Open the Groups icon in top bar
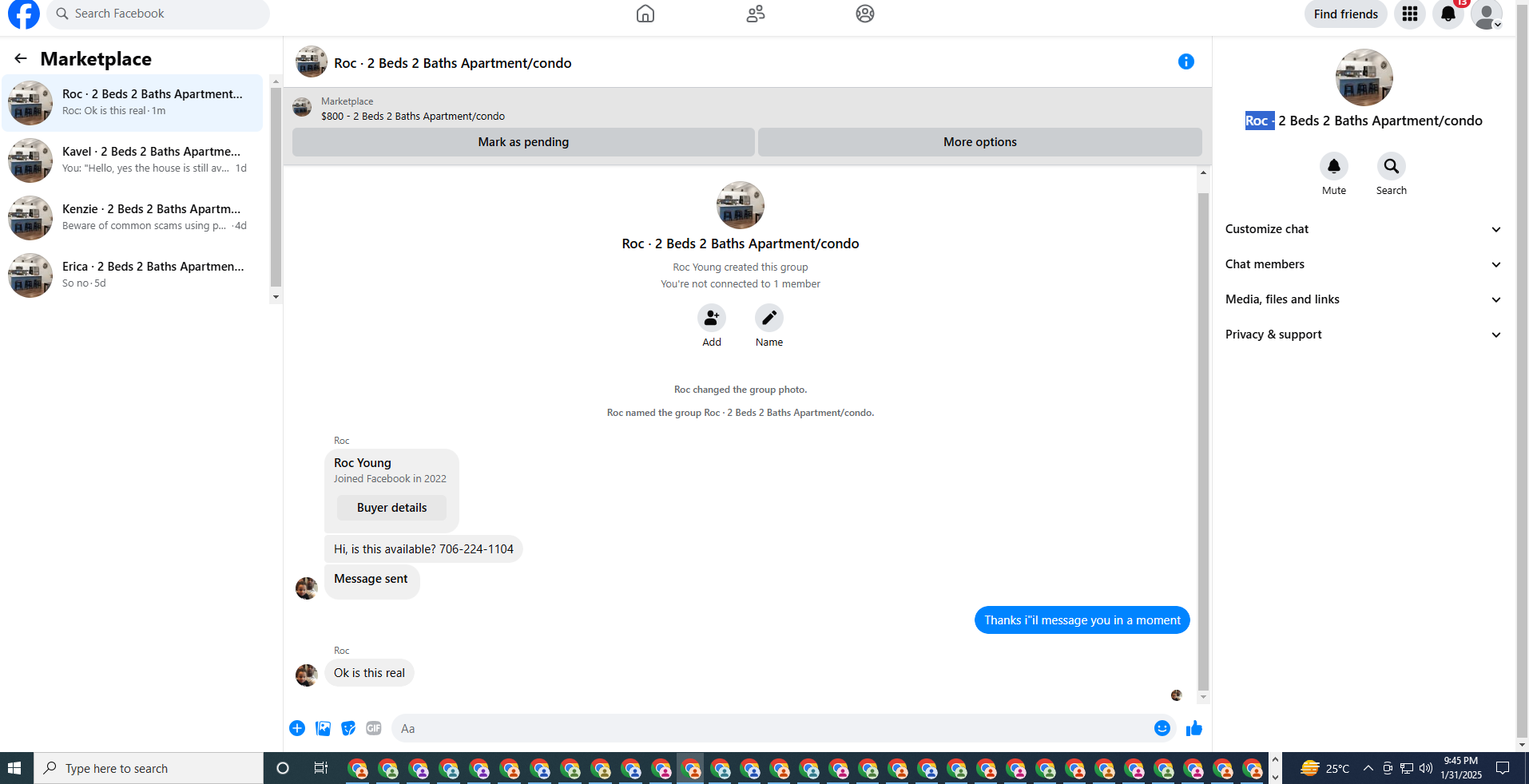The width and height of the screenshot is (1529, 784). click(x=865, y=14)
